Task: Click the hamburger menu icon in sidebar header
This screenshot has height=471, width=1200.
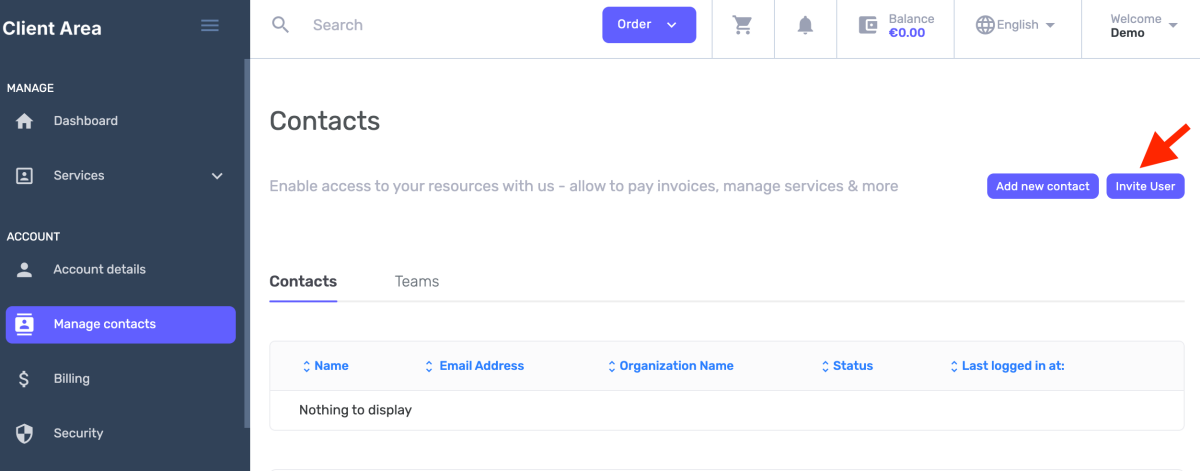Action: 210,26
